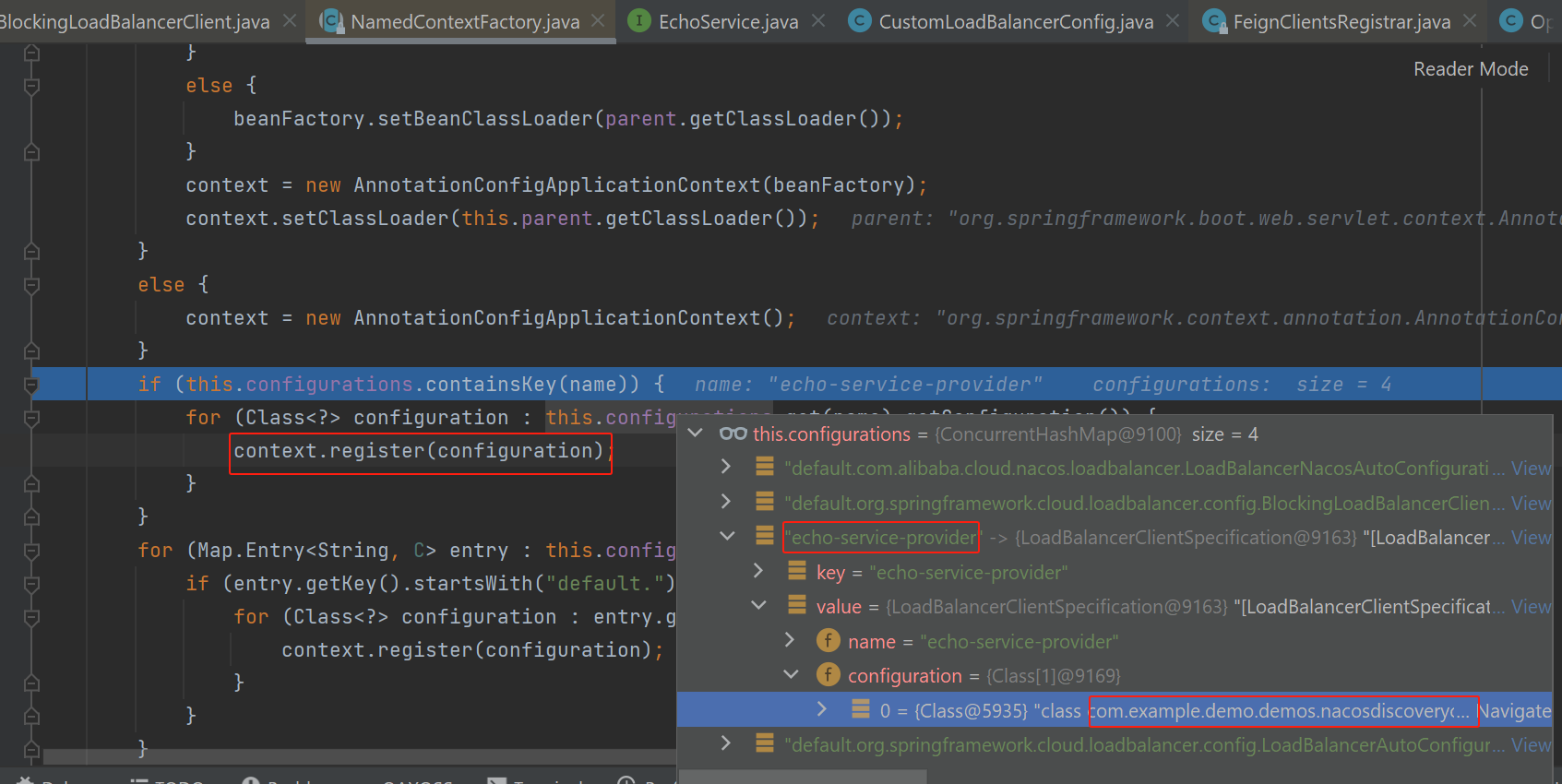The width and height of the screenshot is (1562, 784).
Task: Expand the BlockingLoadBalancerClient default entry
Action: (x=726, y=502)
